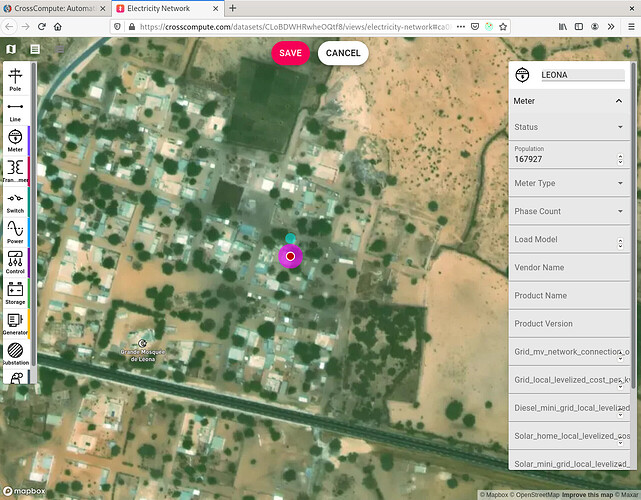The width and height of the screenshot is (641, 500).
Task: Click the Product Name field
Action: [x=569, y=296]
